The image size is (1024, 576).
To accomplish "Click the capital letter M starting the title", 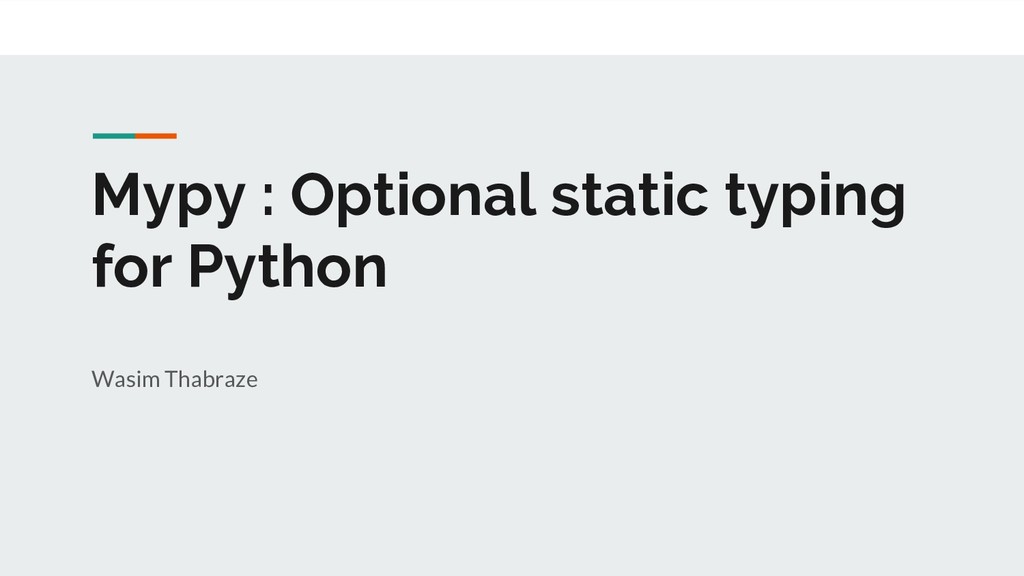I will pos(117,194).
